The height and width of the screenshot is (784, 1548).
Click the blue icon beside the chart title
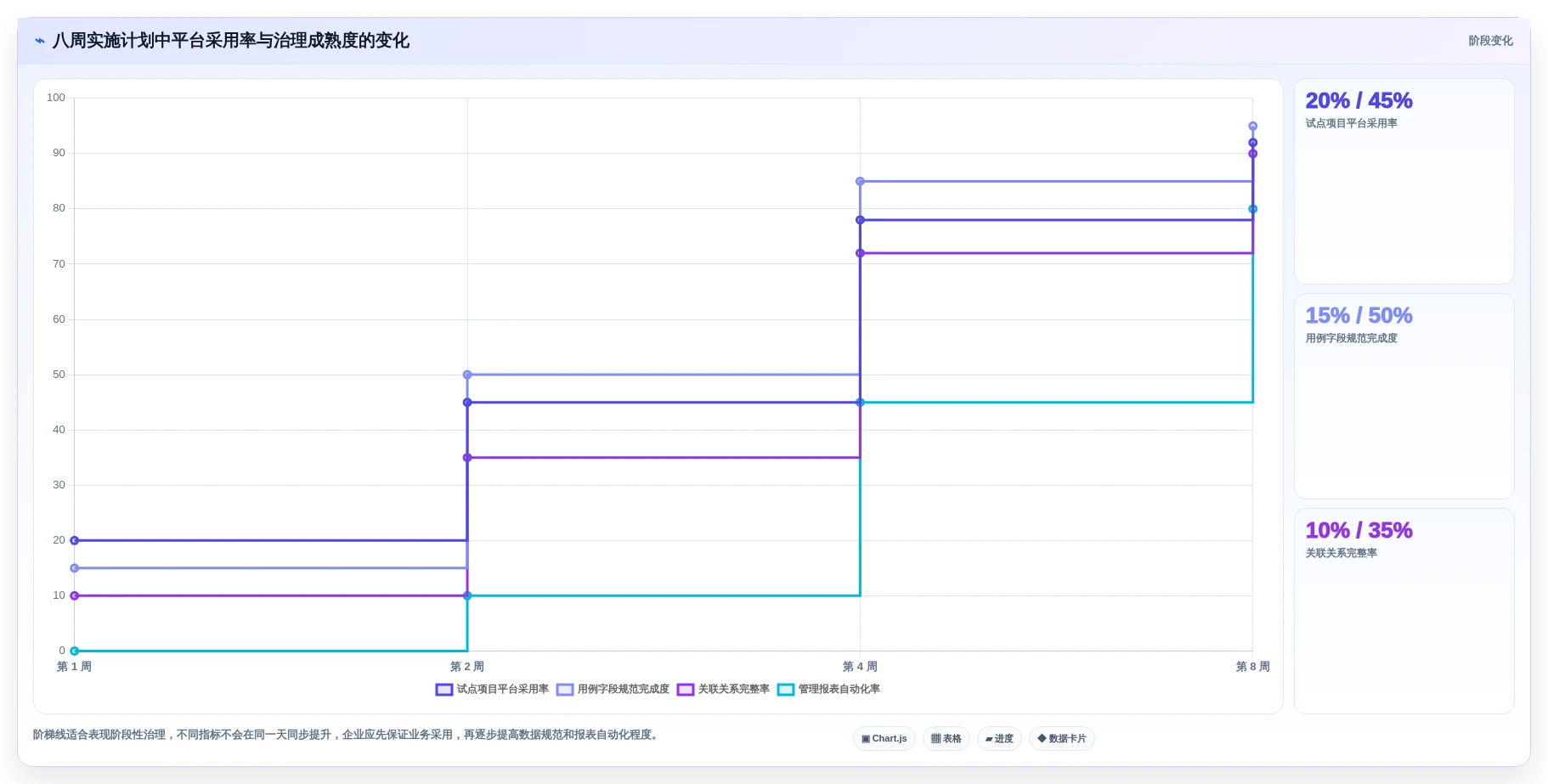tap(40, 41)
